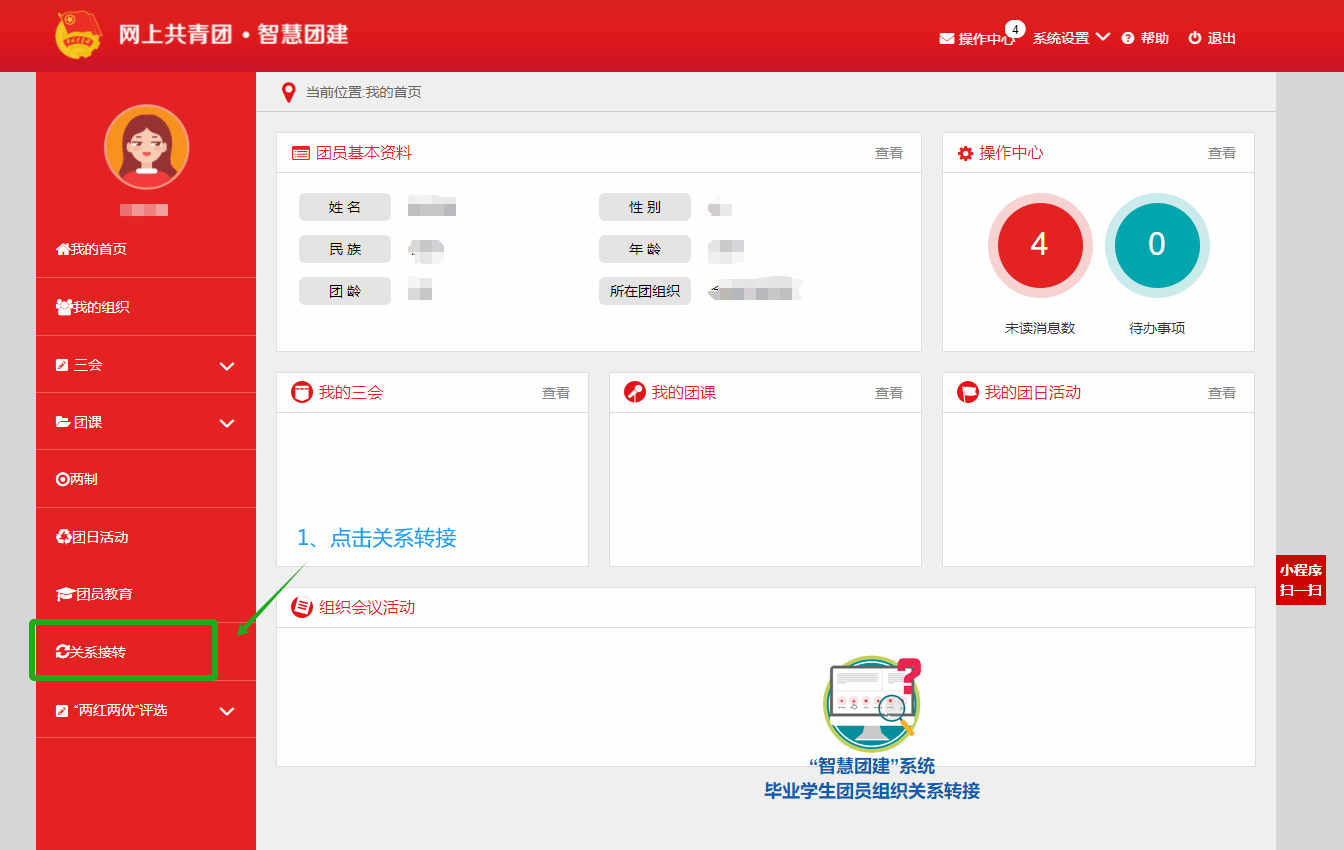Screen dimensions: 1344x850
Task: Click the 姓名 field label
Action: pos(345,207)
